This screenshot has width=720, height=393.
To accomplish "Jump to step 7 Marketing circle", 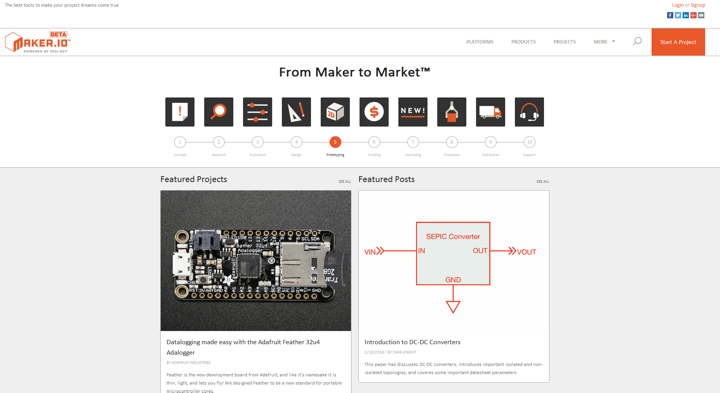I will (413, 142).
